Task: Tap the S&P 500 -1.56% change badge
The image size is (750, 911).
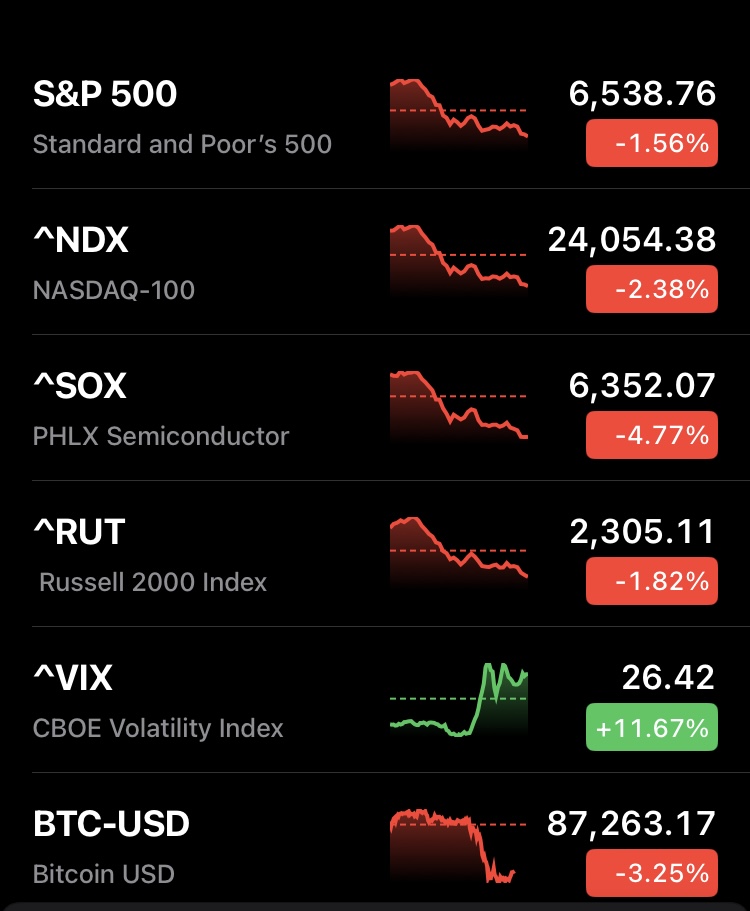Action: 651,144
